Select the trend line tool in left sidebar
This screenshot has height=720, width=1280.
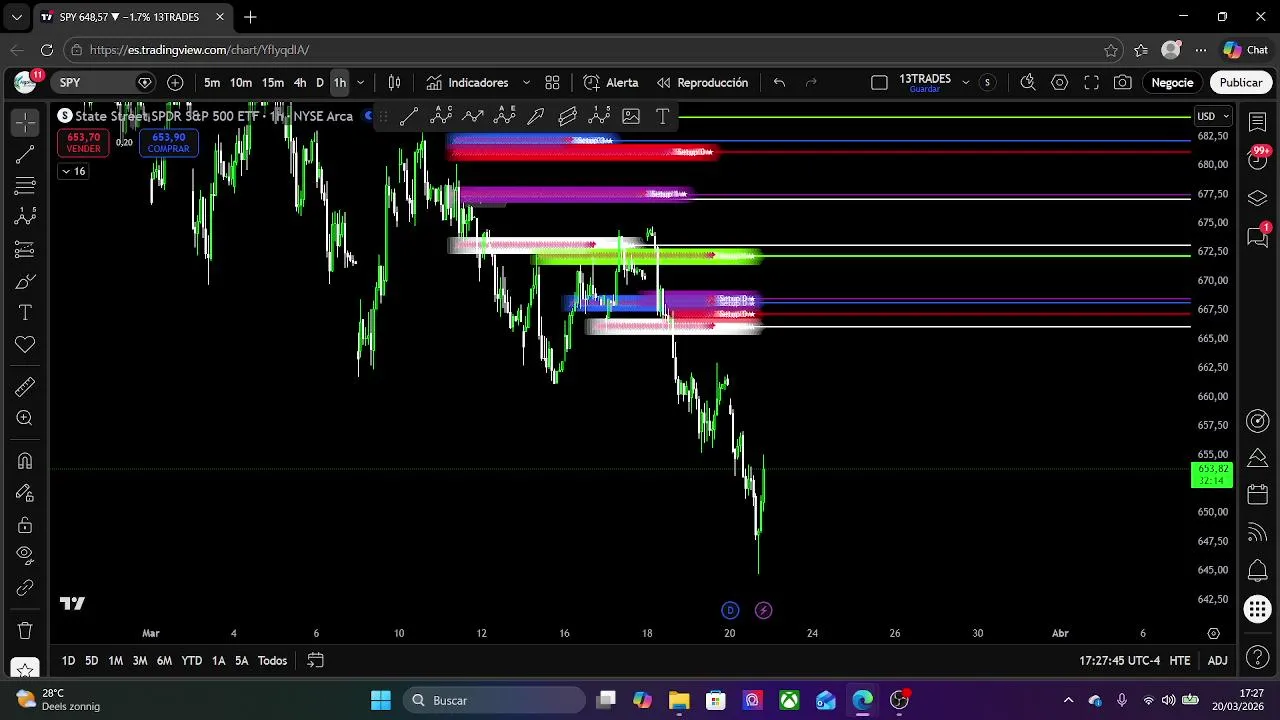[x=25, y=154]
